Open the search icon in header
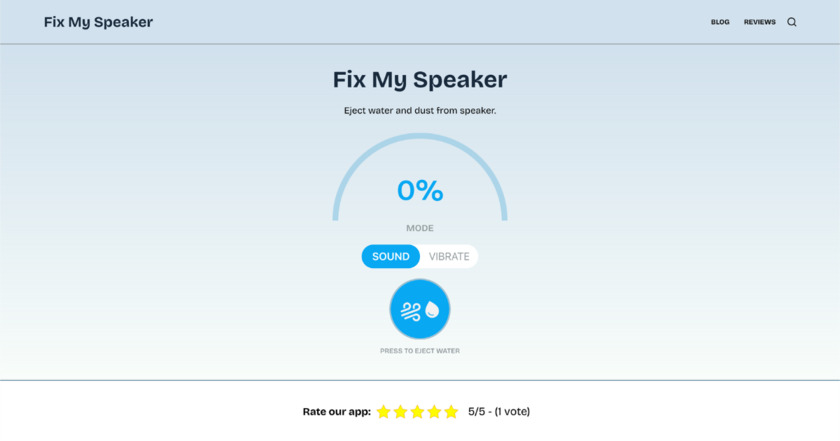 point(792,22)
